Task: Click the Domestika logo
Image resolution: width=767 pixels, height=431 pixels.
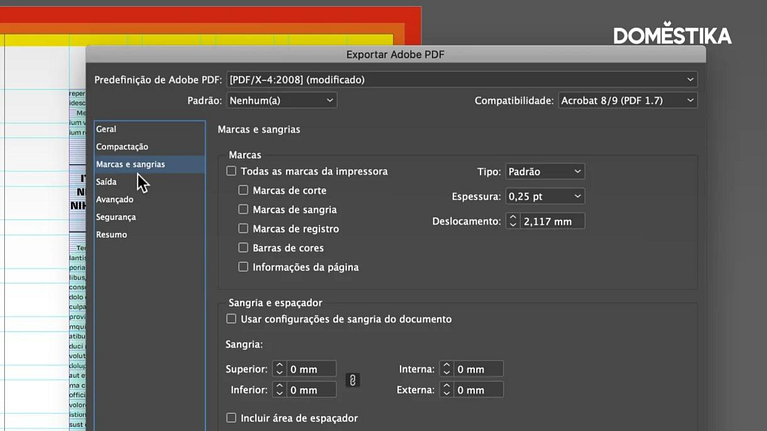Action: click(672, 36)
